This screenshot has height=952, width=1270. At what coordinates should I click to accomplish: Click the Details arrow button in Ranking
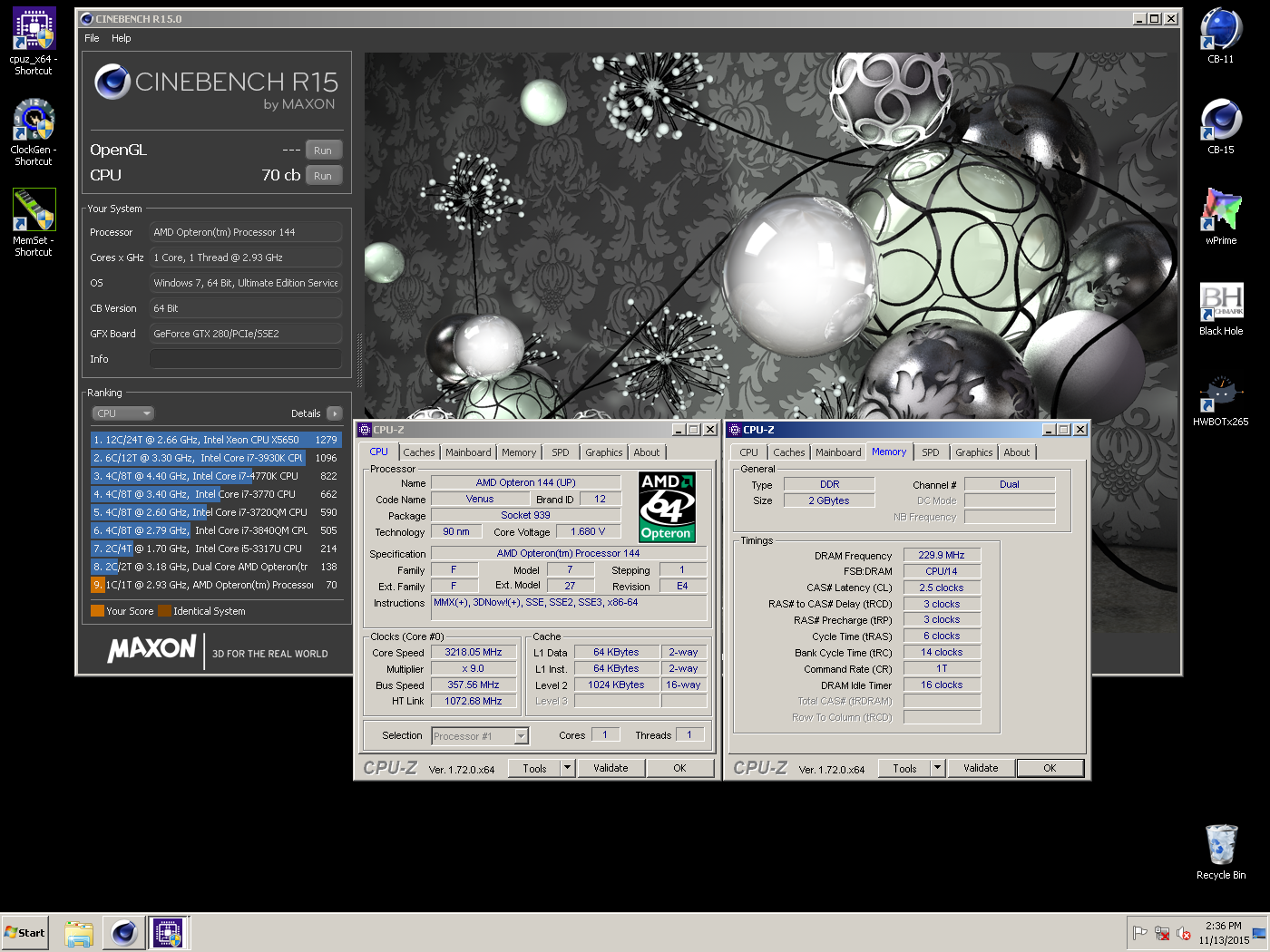pyautogui.click(x=335, y=413)
